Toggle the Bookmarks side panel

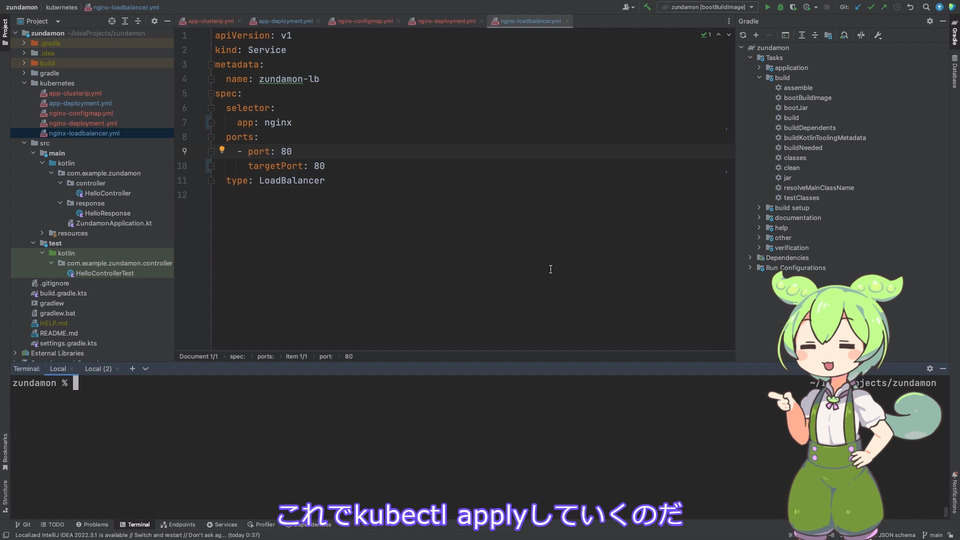tap(5, 452)
